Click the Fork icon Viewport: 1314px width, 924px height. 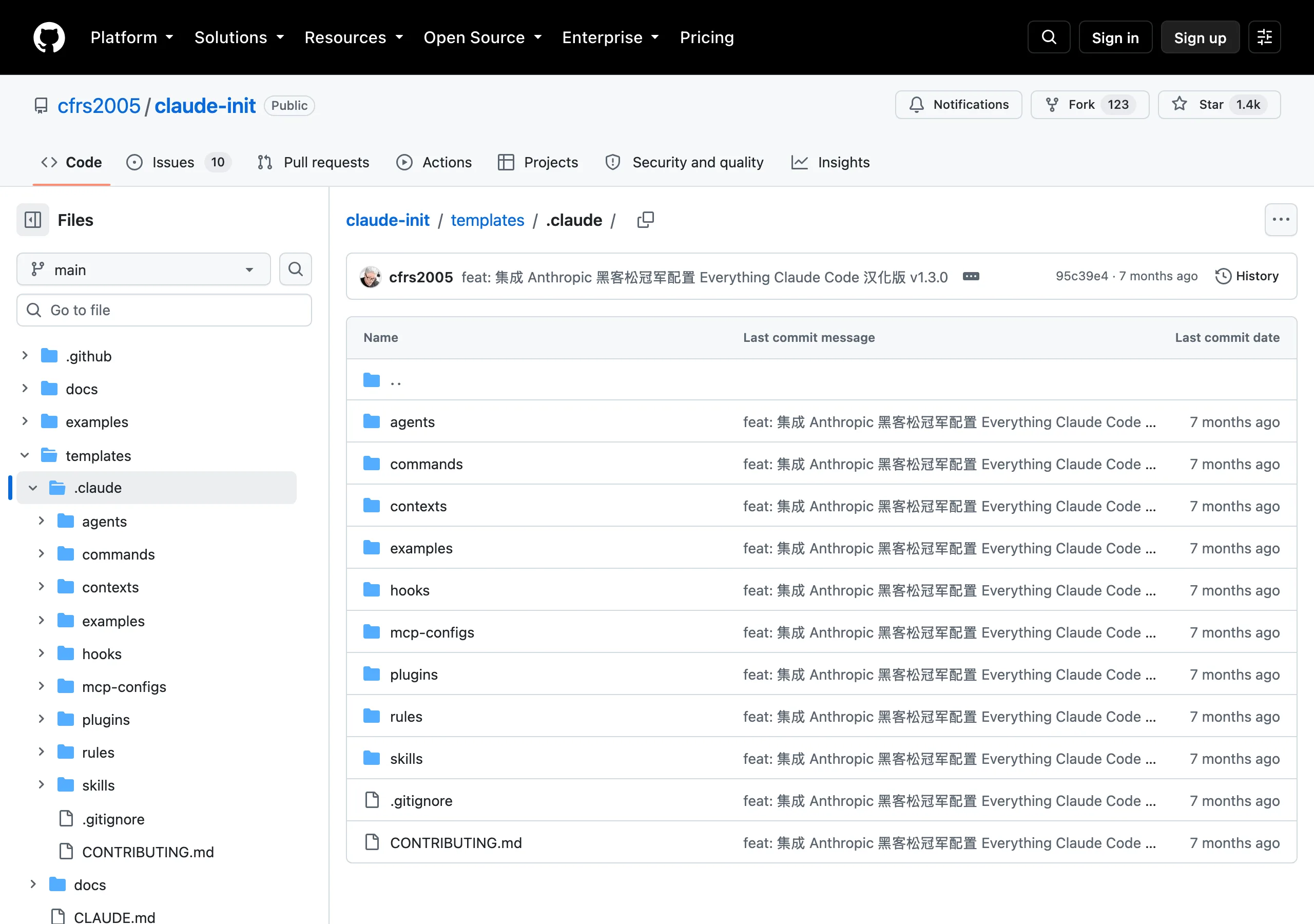point(1052,105)
